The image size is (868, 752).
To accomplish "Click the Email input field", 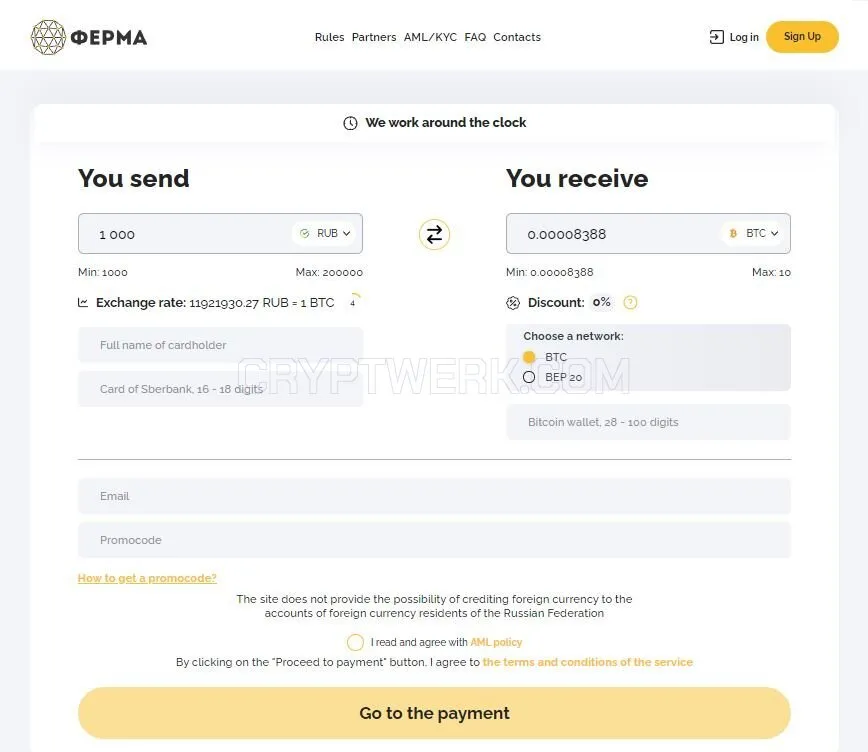I will tap(434, 496).
